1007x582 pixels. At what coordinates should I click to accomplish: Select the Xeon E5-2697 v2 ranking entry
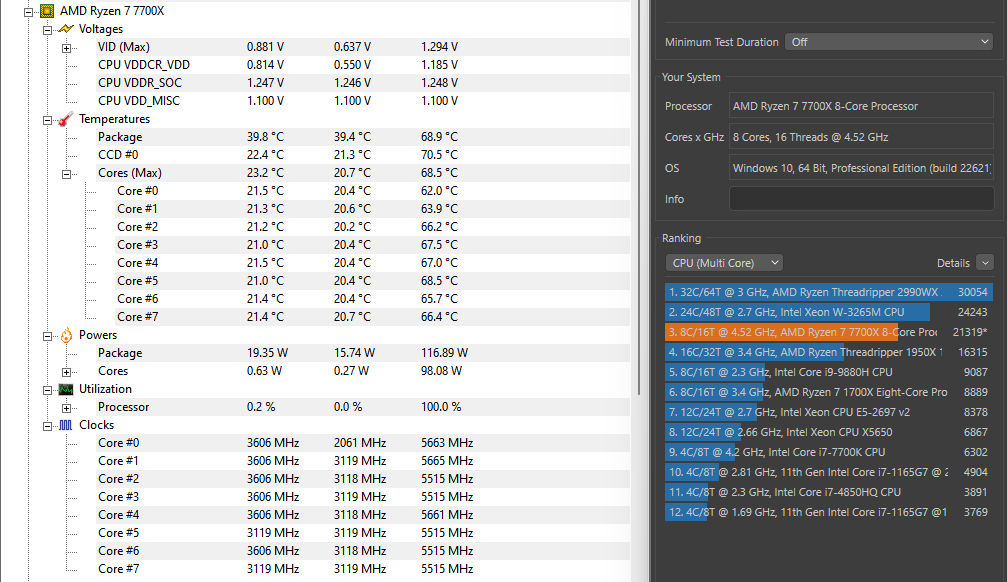[x=829, y=412]
